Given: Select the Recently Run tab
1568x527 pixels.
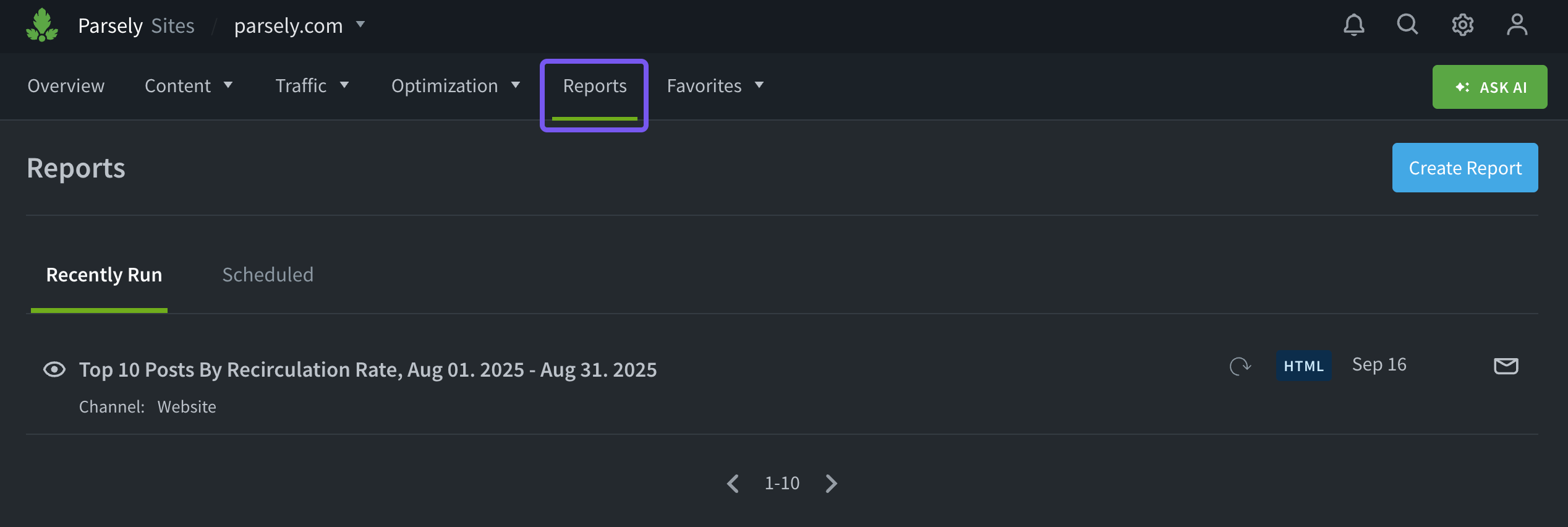Looking at the screenshot, I should (104, 275).
